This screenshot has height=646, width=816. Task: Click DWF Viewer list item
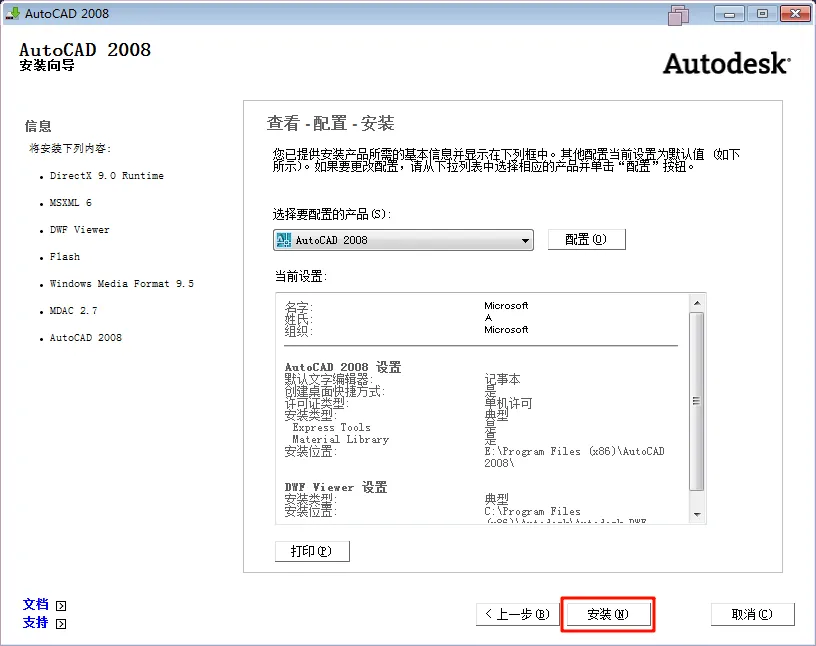80,230
